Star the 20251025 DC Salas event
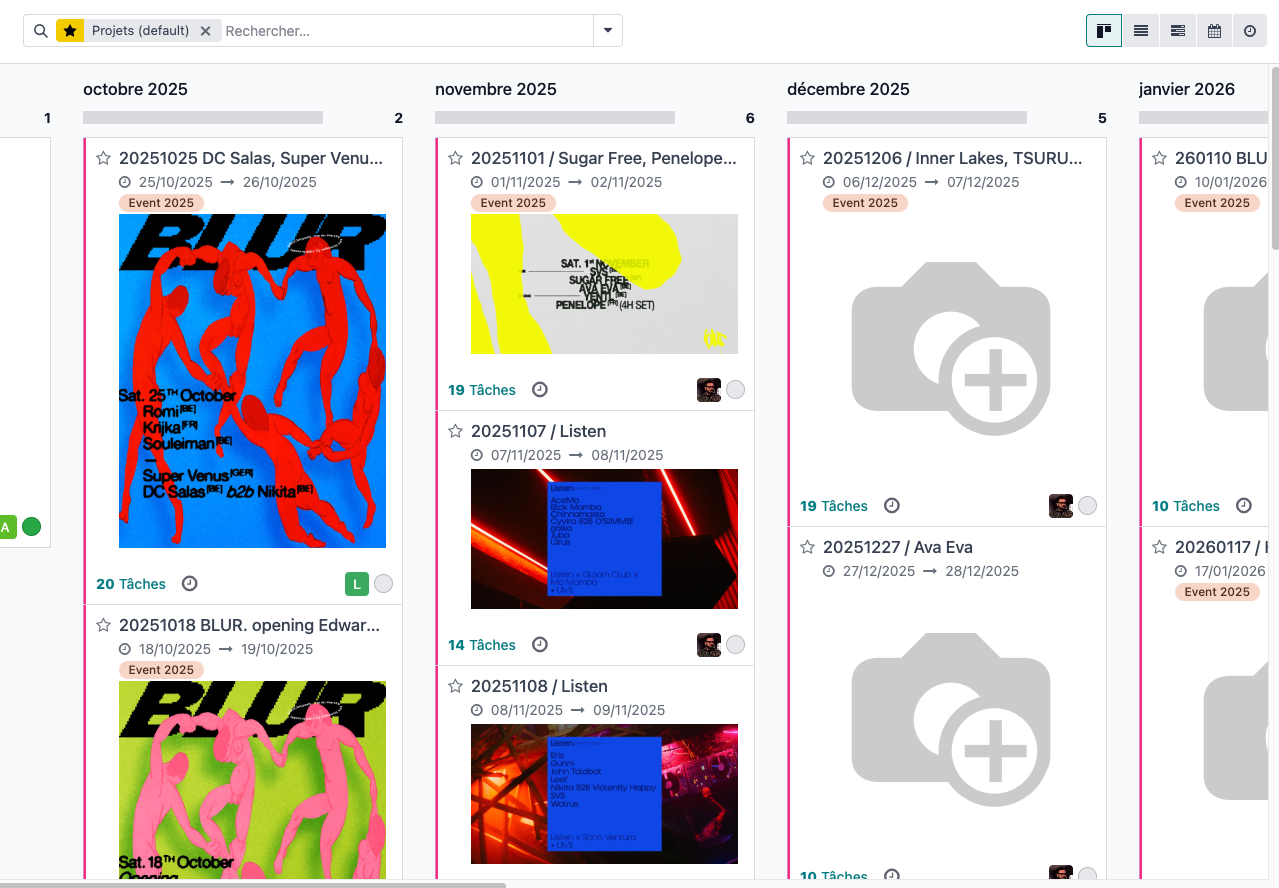The height and width of the screenshot is (888, 1279). (103, 157)
